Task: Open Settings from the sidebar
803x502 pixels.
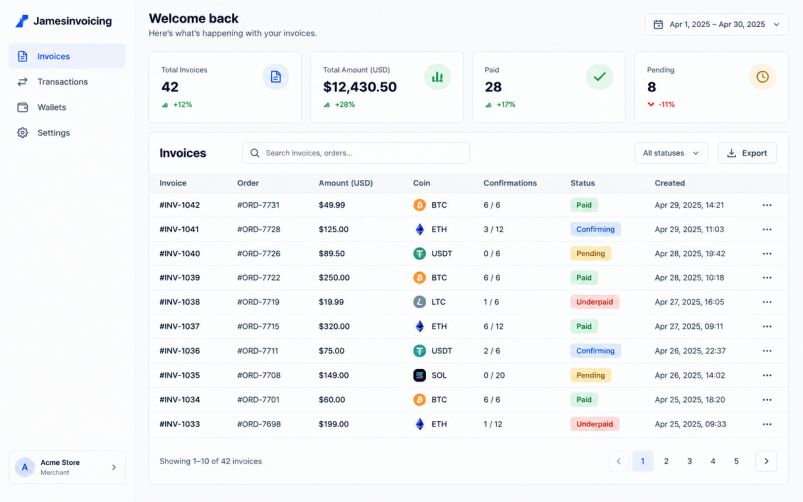Action: coord(67,133)
